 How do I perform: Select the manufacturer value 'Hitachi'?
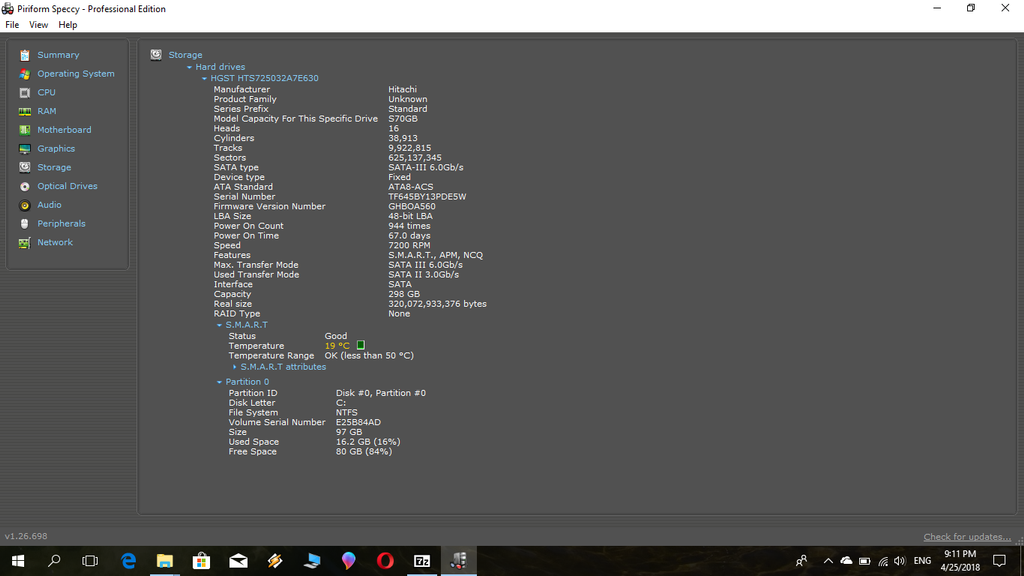402,89
